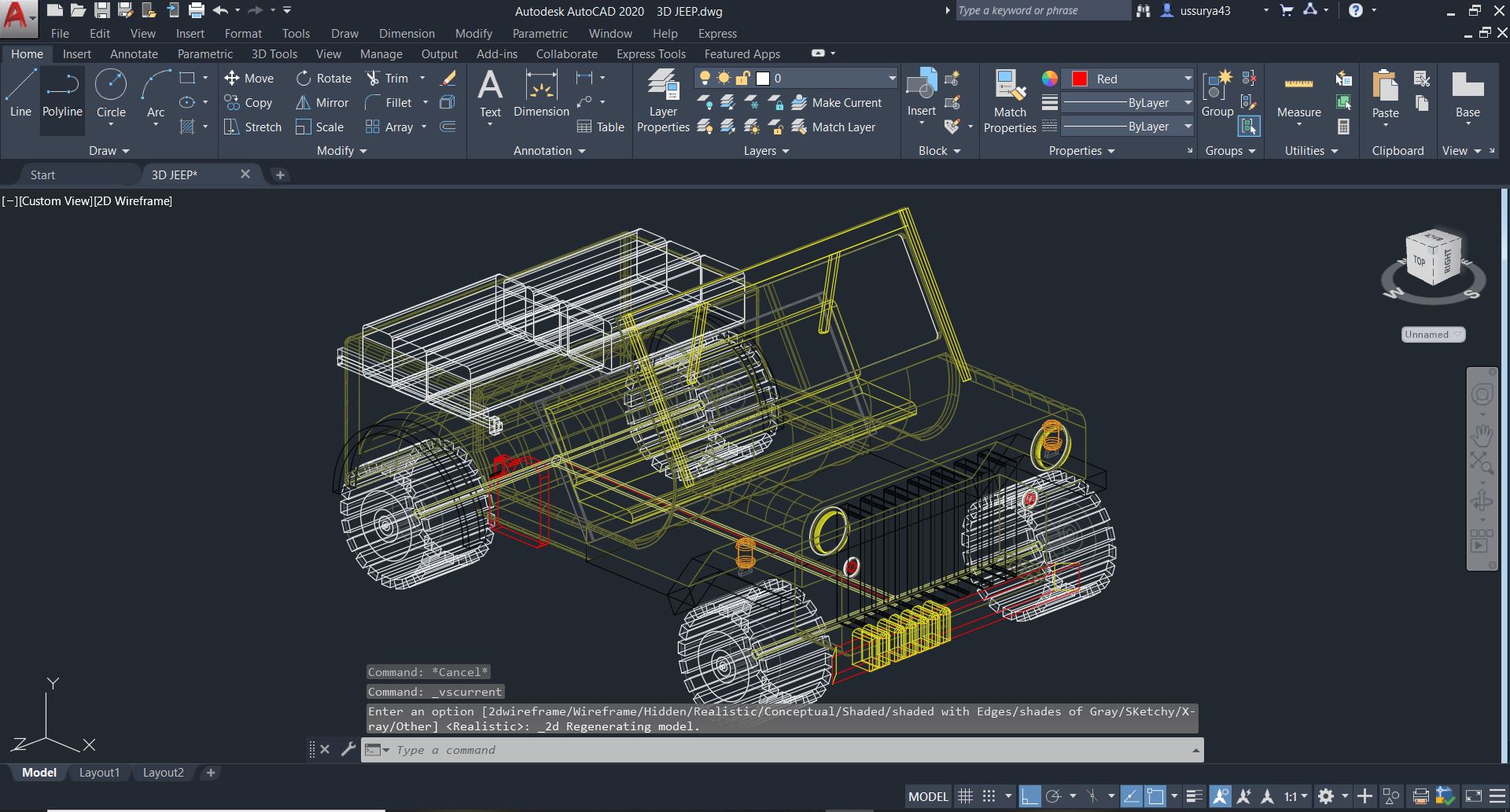Select the Dimension tool
Screen dimensions: 1510x812
[541, 94]
